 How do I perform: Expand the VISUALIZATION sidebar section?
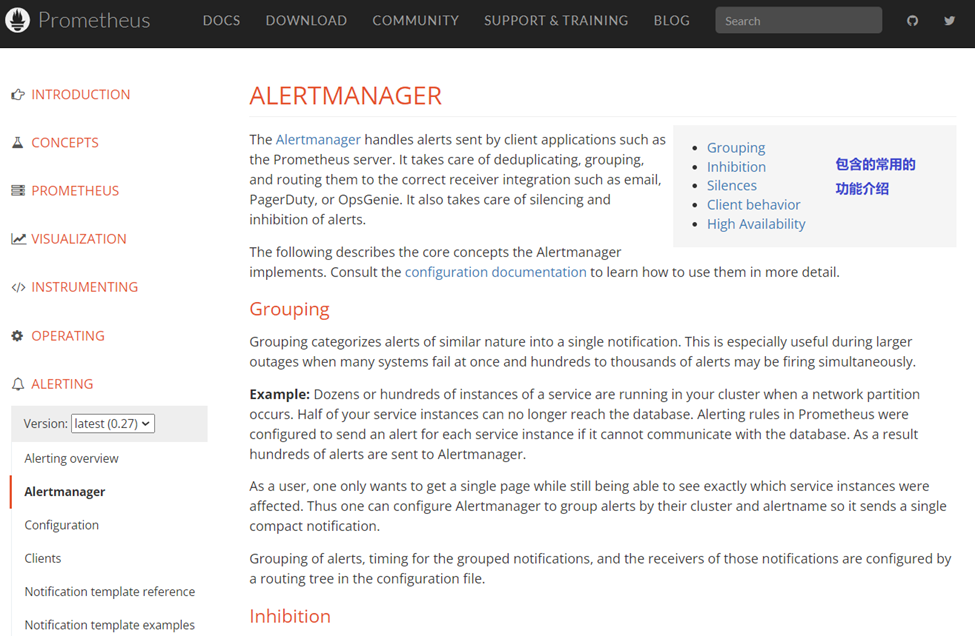[x=78, y=239]
